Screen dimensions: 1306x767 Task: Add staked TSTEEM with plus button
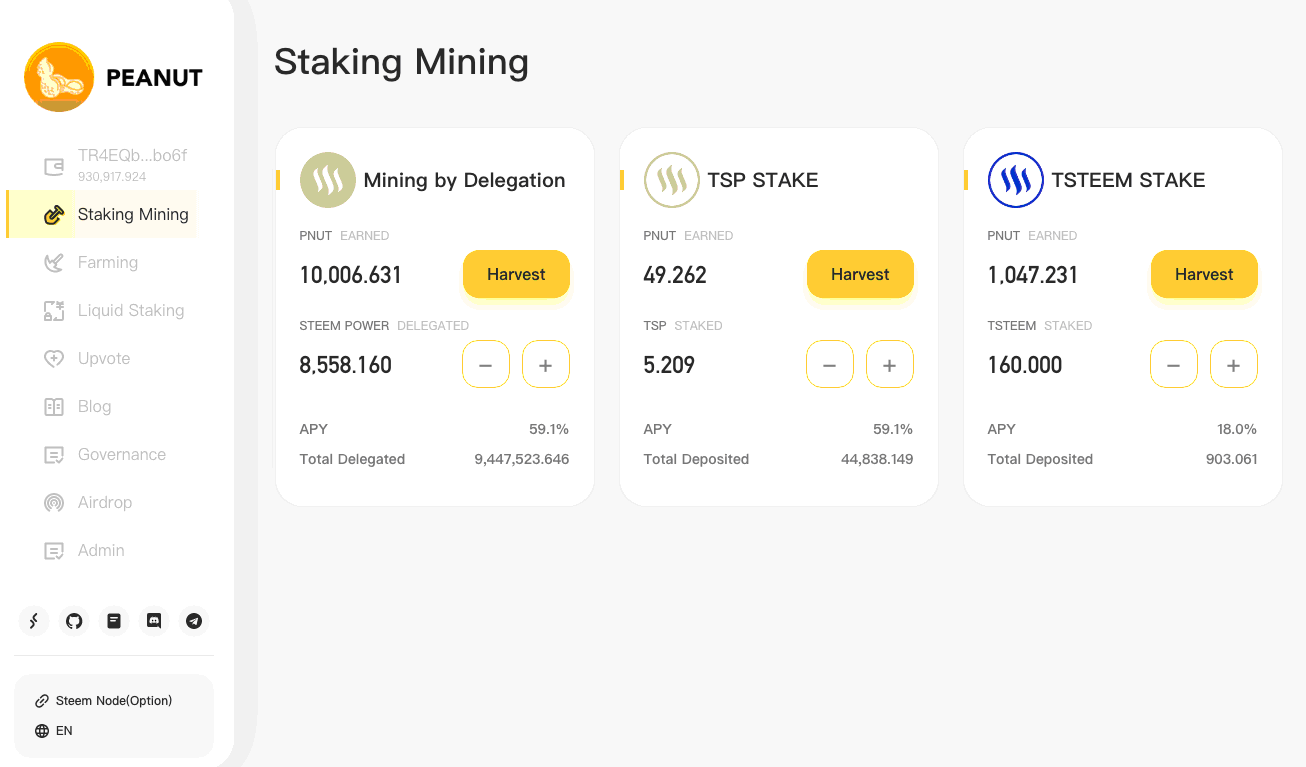click(1234, 365)
